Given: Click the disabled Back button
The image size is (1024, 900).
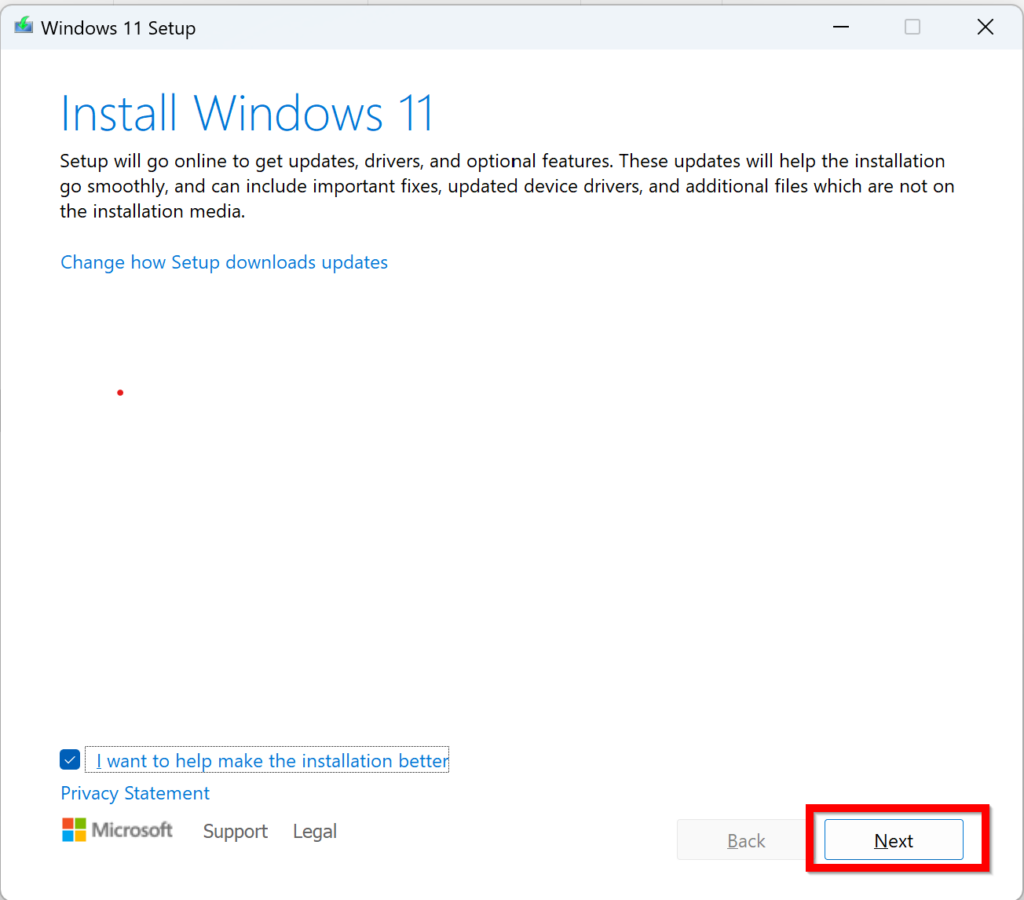Looking at the screenshot, I should click(x=746, y=840).
